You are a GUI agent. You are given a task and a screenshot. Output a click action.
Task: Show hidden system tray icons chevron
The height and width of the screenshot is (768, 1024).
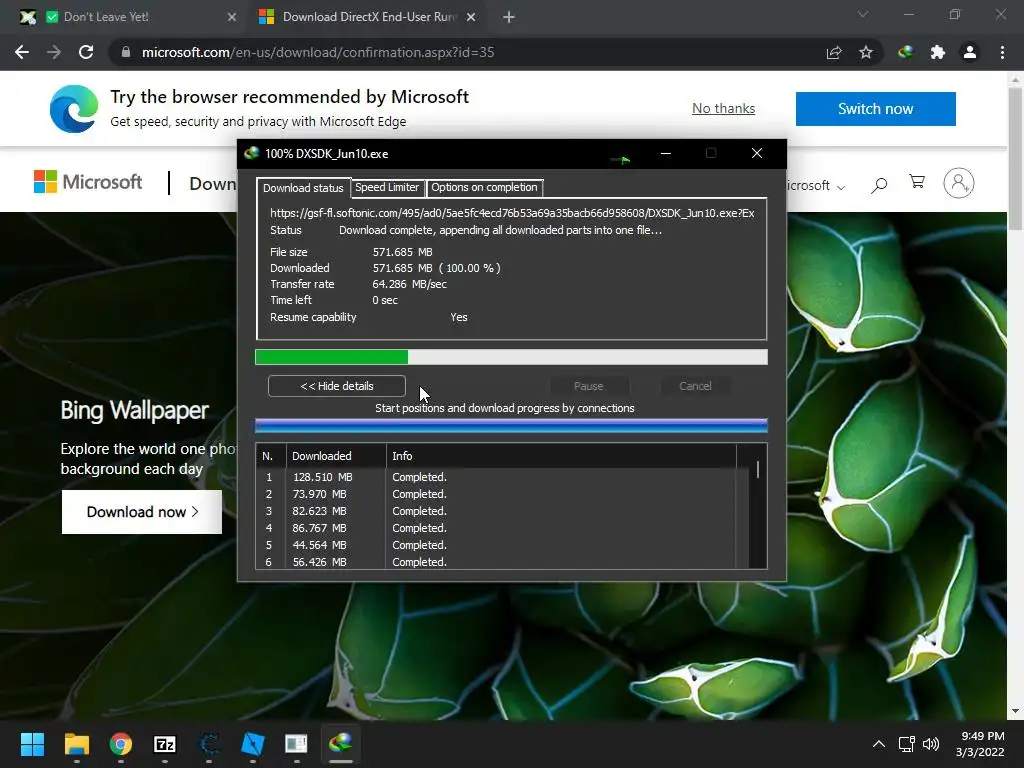(879, 744)
